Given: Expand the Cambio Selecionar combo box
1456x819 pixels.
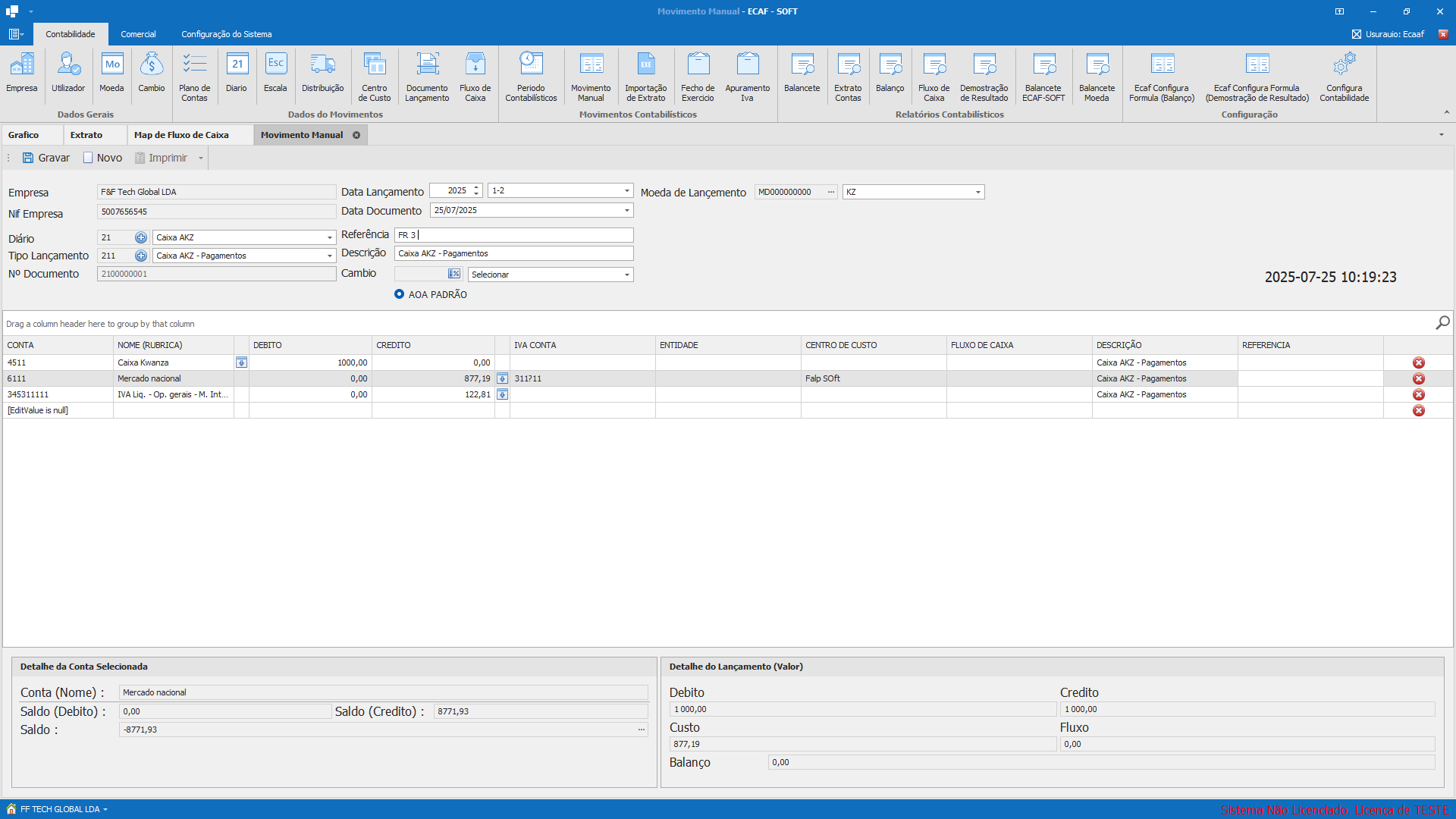Looking at the screenshot, I should pos(626,275).
